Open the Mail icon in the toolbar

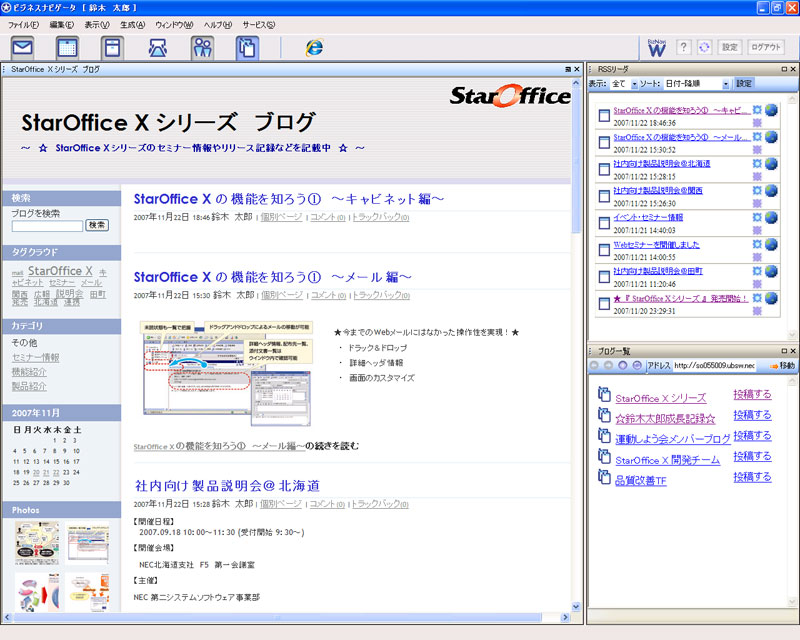[x=22, y=48]
